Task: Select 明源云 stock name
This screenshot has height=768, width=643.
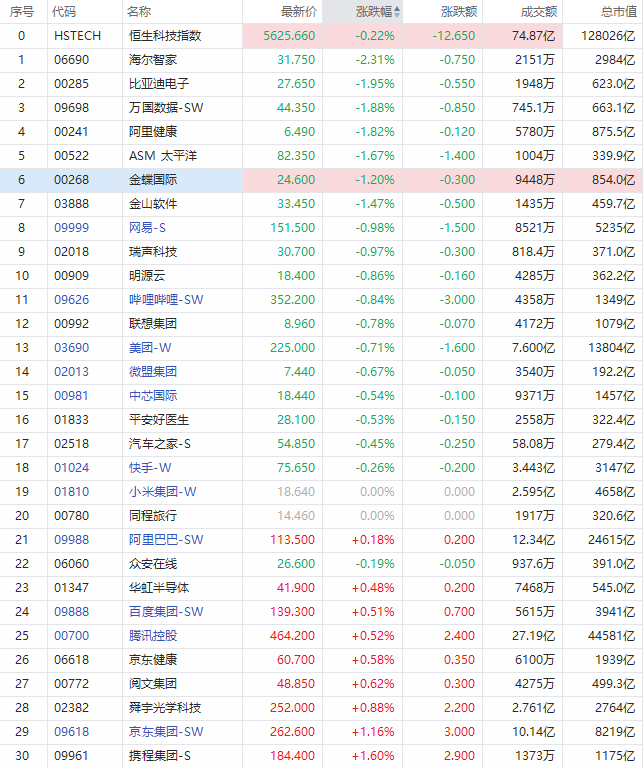Action: click(x=147, y=276)
